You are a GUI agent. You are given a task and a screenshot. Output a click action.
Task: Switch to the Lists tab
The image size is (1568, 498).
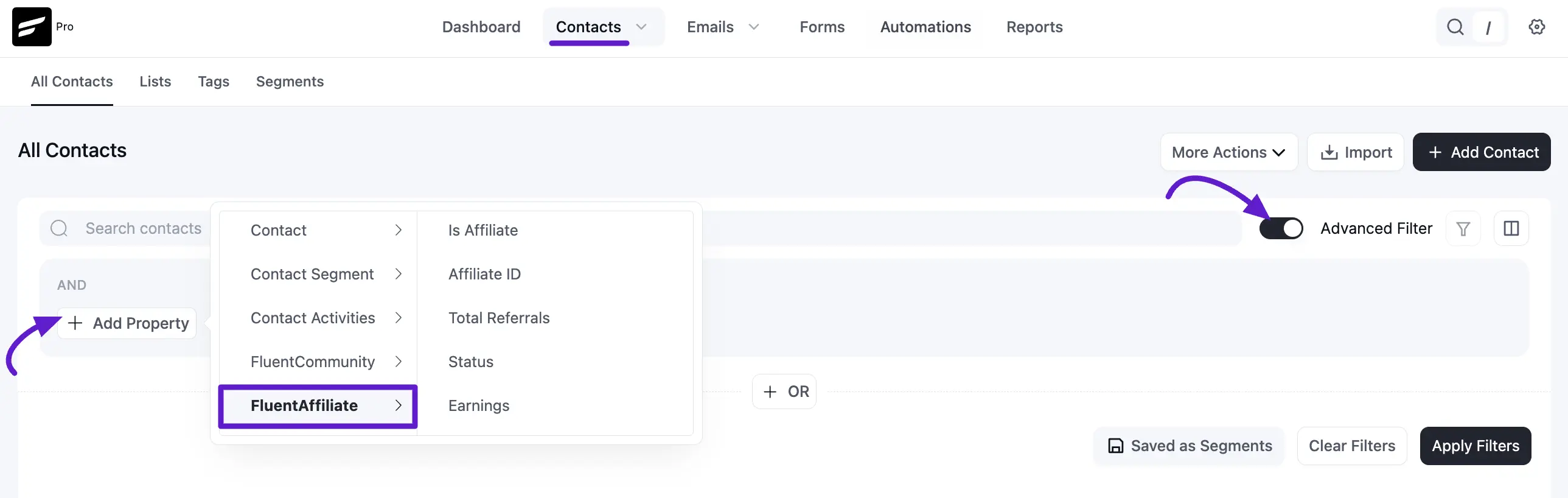pos(155,82)
